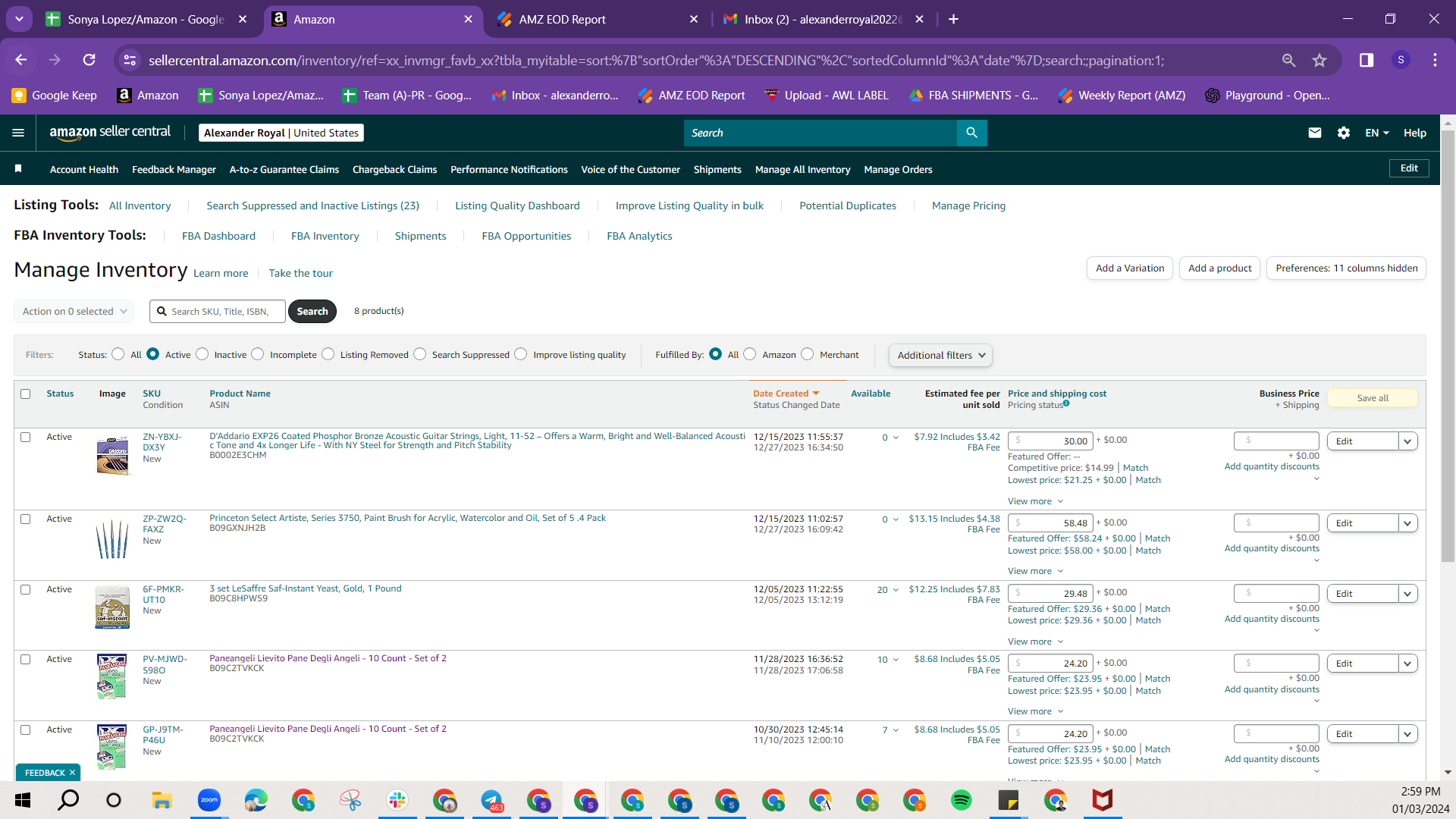Open File Explorer from the taskbar
The image size is (1456, 819).
[x=162, y=800]
